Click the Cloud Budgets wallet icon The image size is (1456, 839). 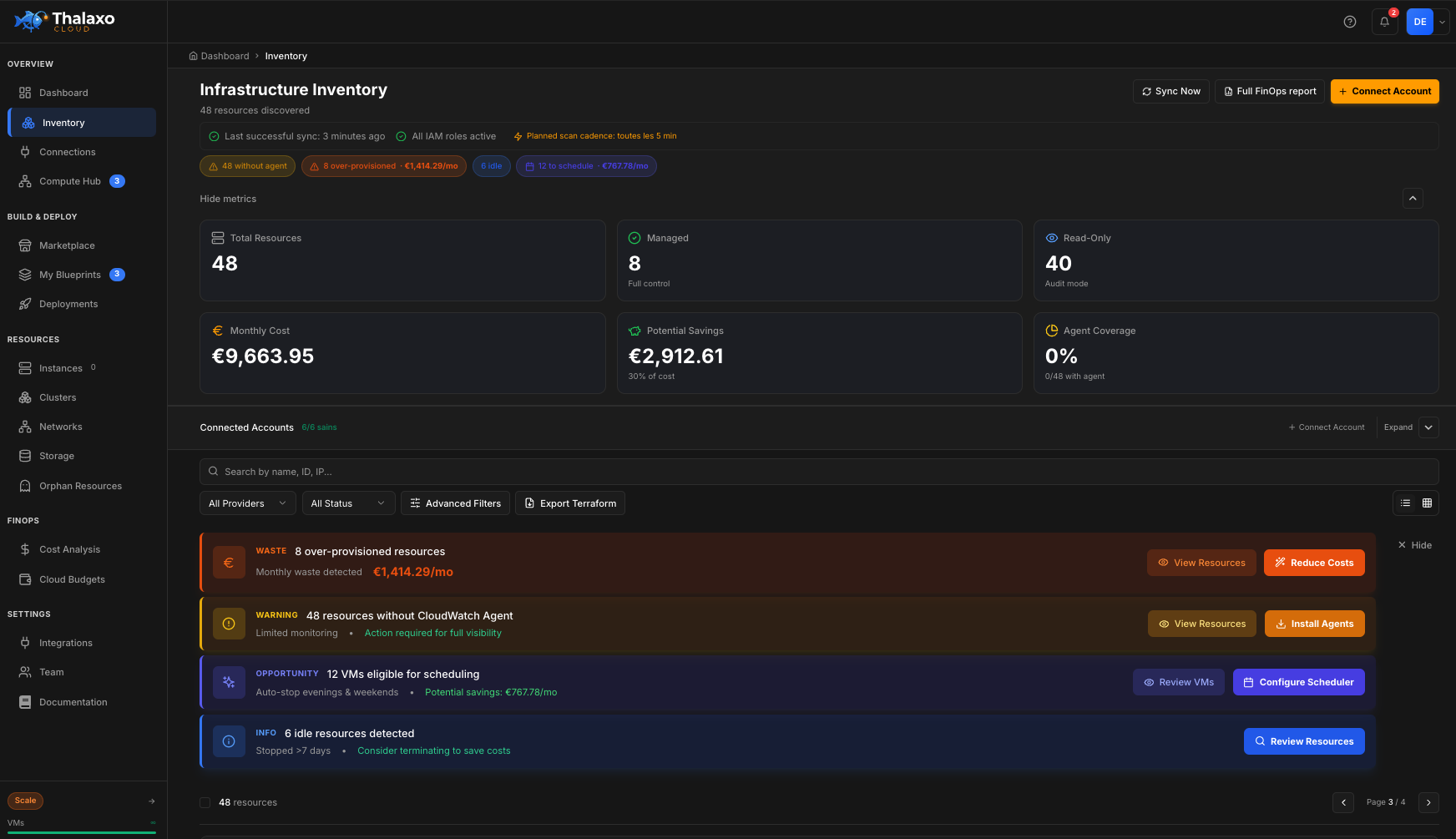click(x=25, y=579)
